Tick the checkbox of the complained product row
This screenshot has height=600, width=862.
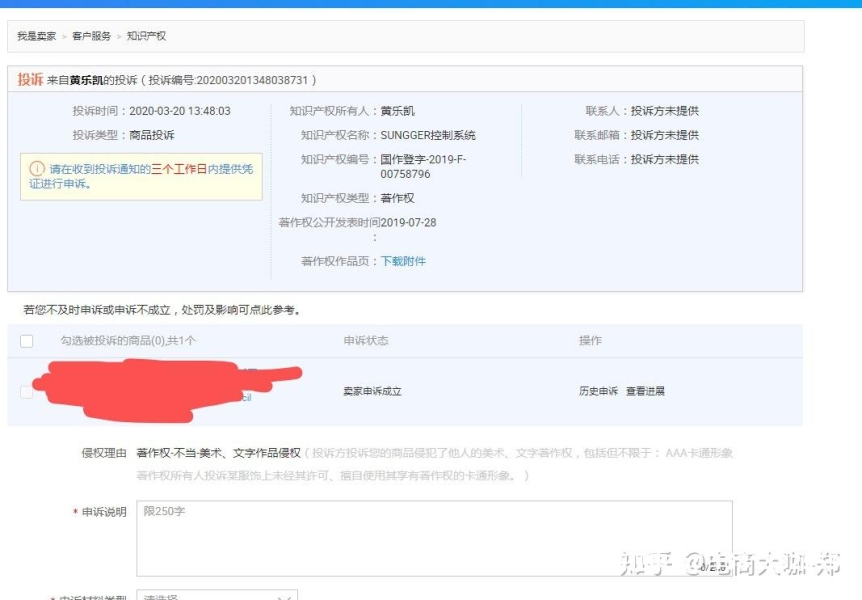click(x=26, y=392)
